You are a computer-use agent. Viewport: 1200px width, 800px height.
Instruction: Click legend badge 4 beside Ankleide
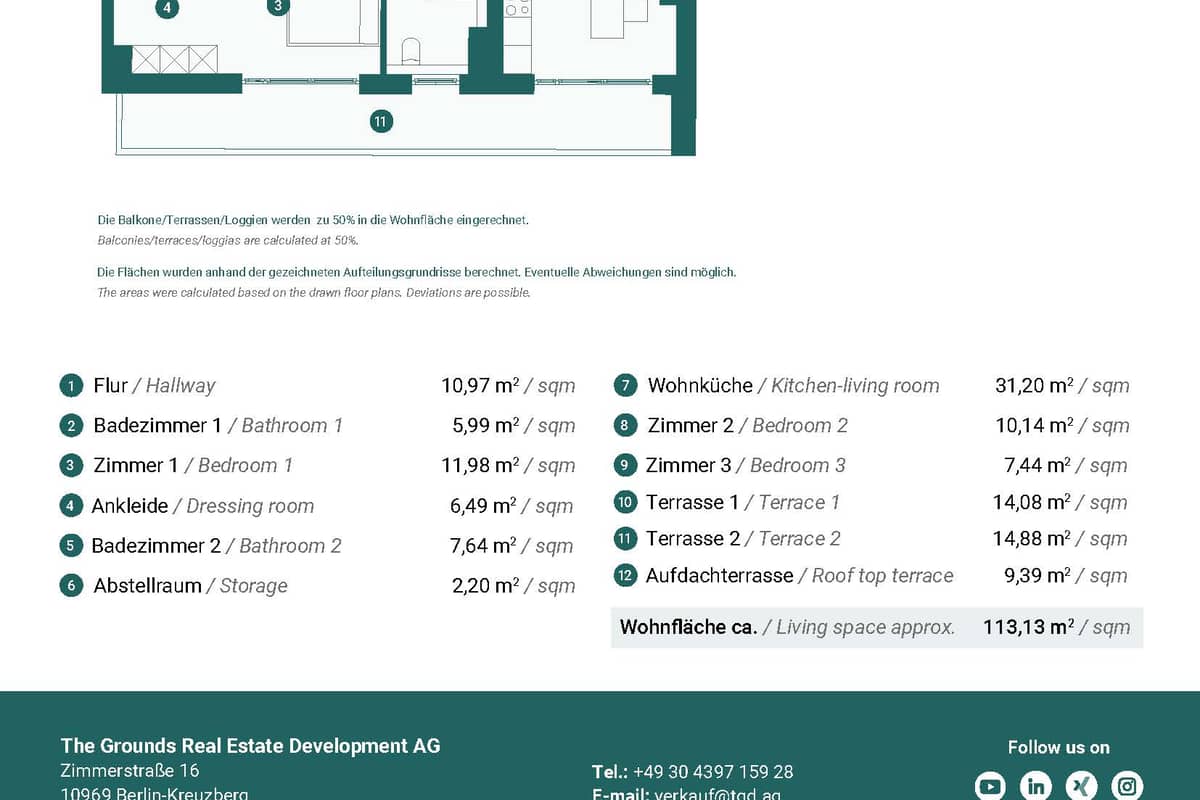pyautogui.click(x=71, y=506)
